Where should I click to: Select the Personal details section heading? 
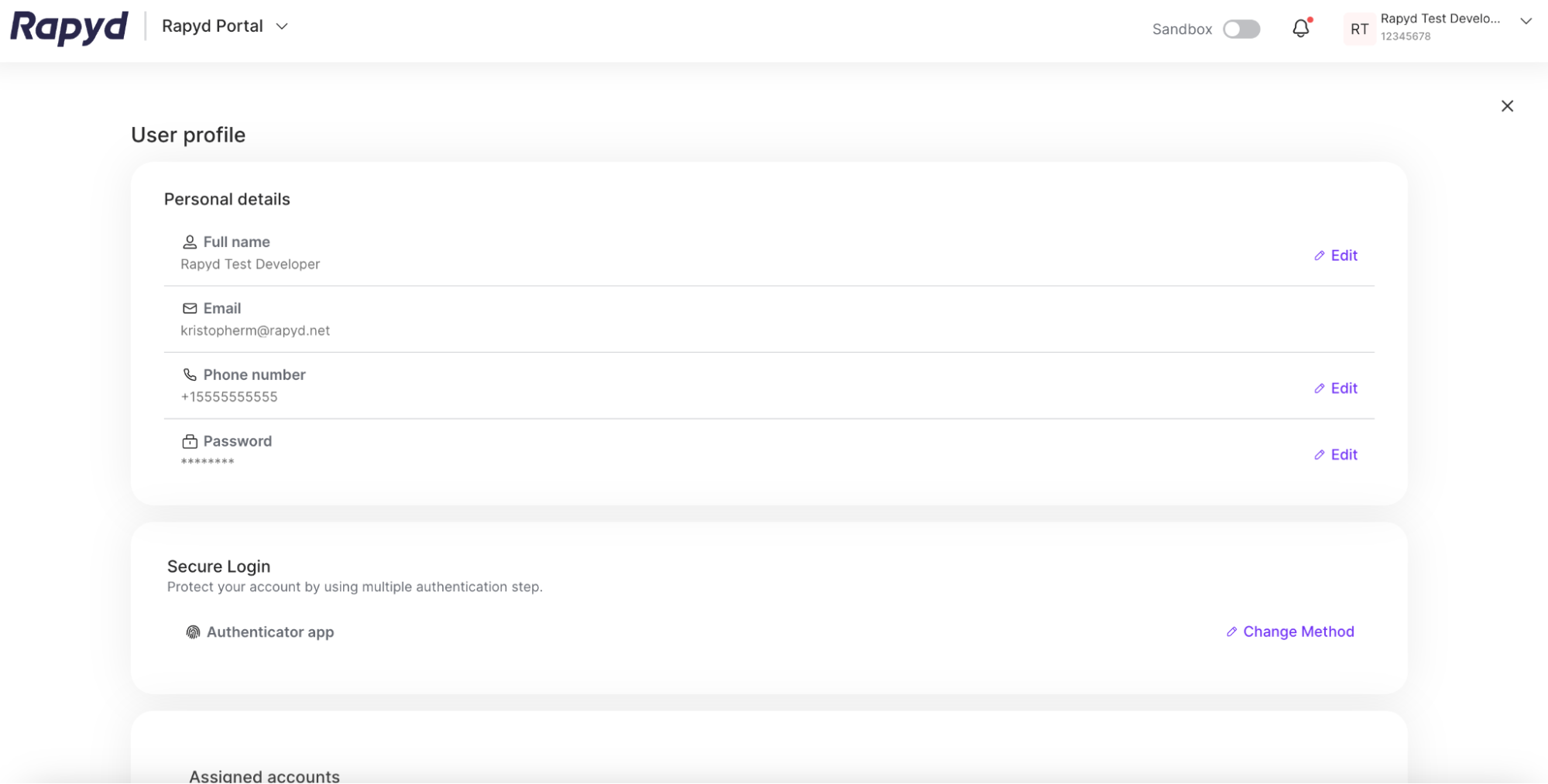point(226,199)
